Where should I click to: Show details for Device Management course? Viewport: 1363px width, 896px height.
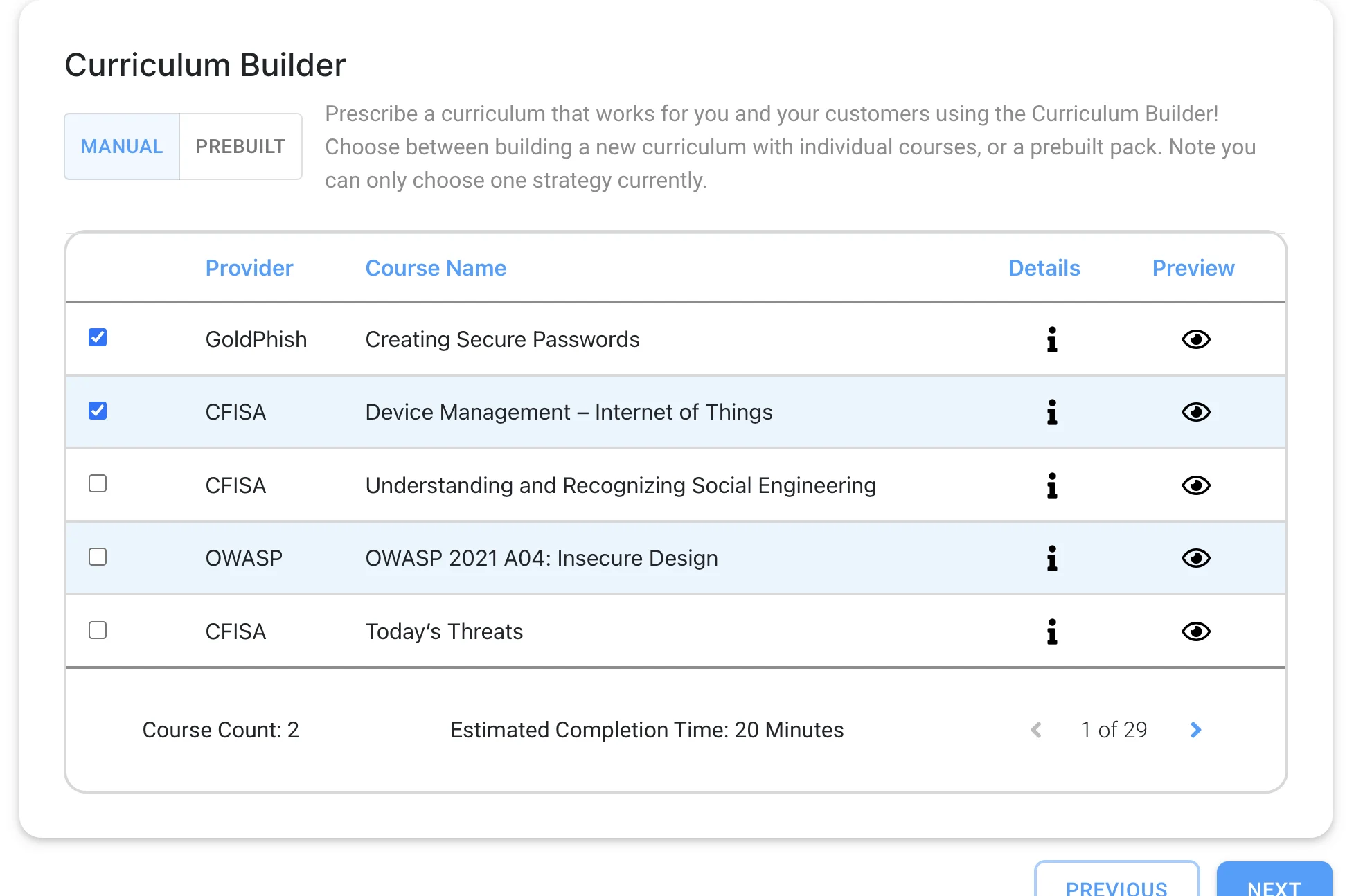1051,412
